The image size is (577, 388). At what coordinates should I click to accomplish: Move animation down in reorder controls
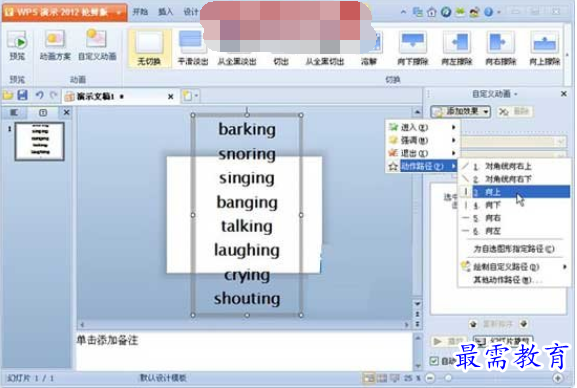coord(524,324)
